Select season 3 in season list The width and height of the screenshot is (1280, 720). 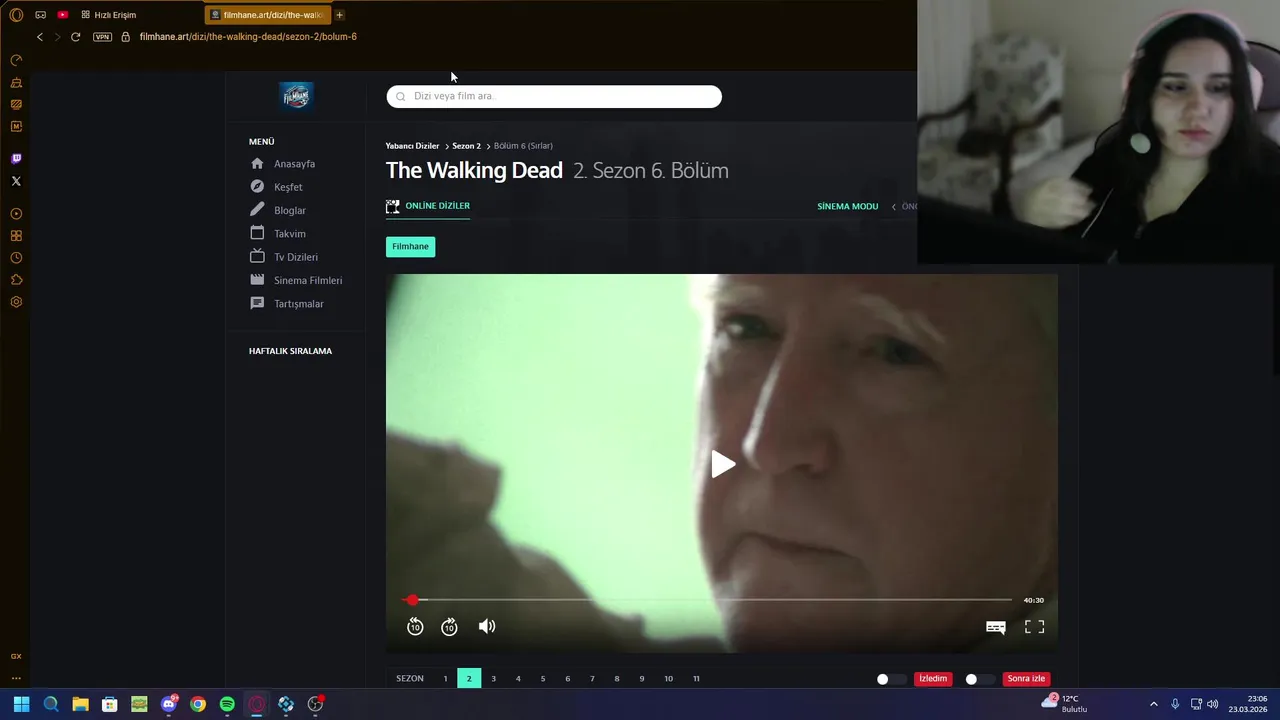[x=493, y=679]
